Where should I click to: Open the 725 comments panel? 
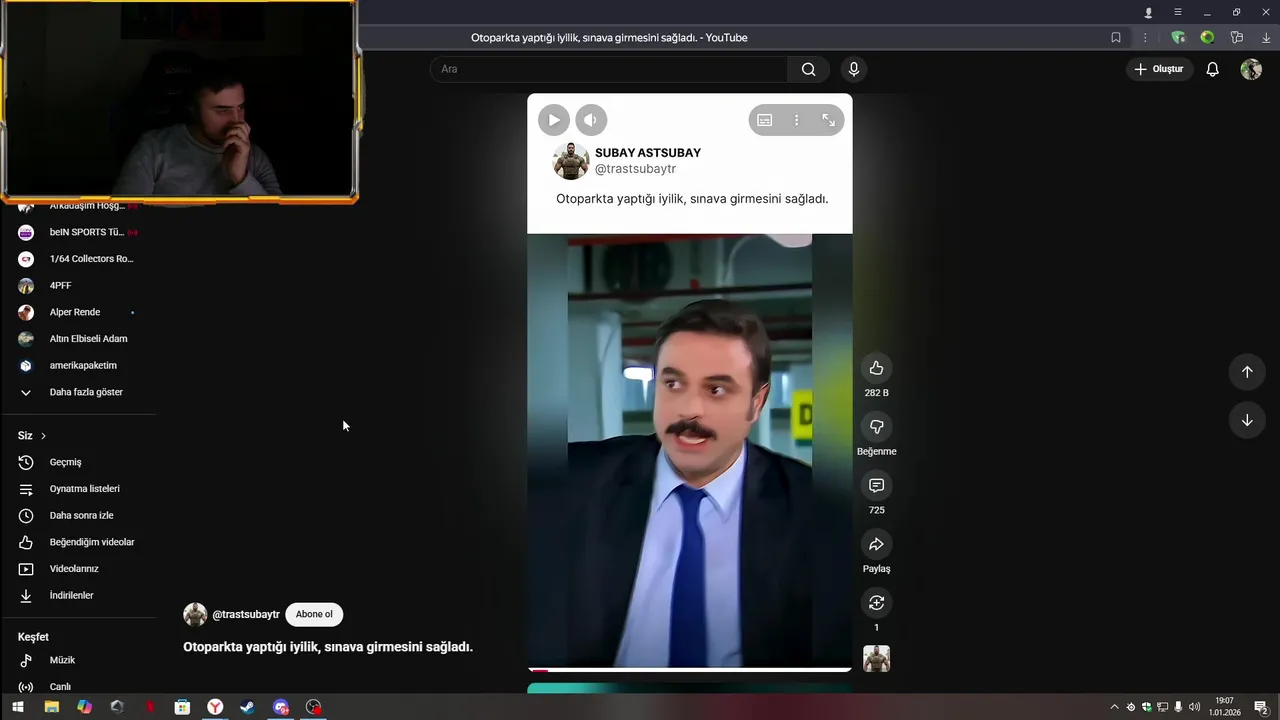(876, 485)
